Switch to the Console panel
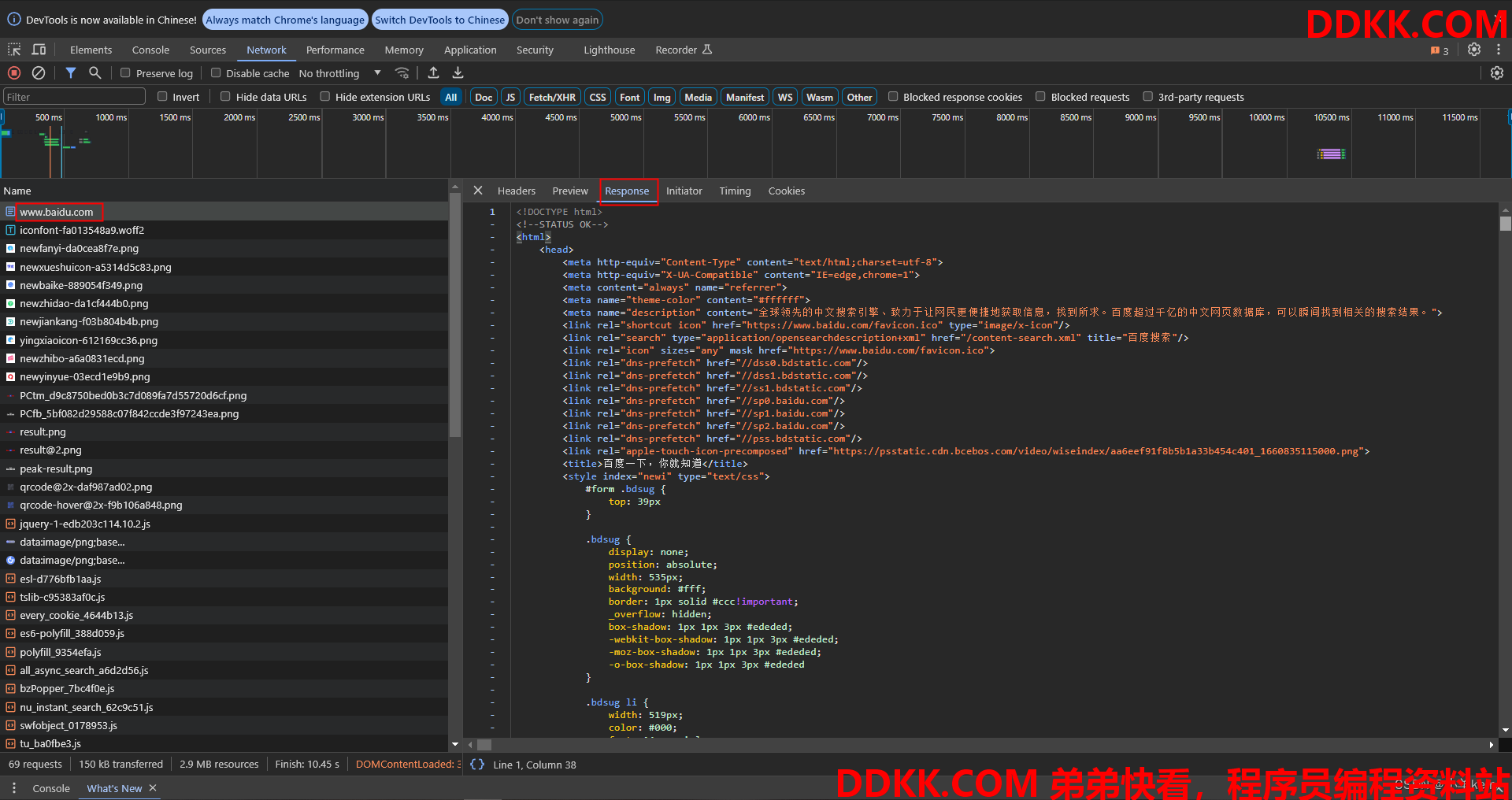Viewport: 1512px width, 800px height. tap(150, 50)
